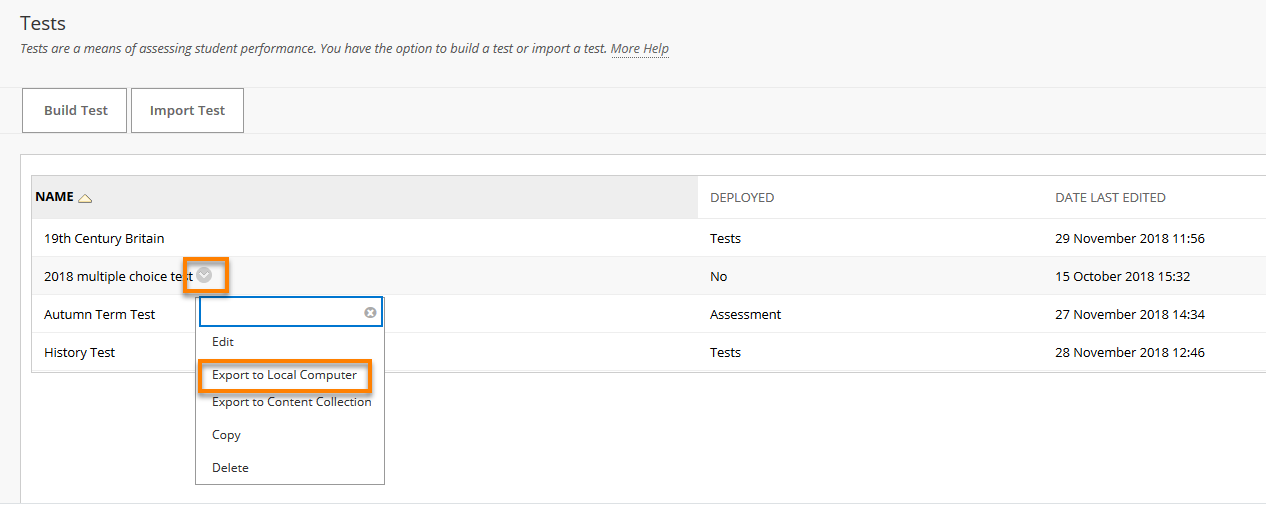Choose Edit from the context menu

click(x=223, y=342)
